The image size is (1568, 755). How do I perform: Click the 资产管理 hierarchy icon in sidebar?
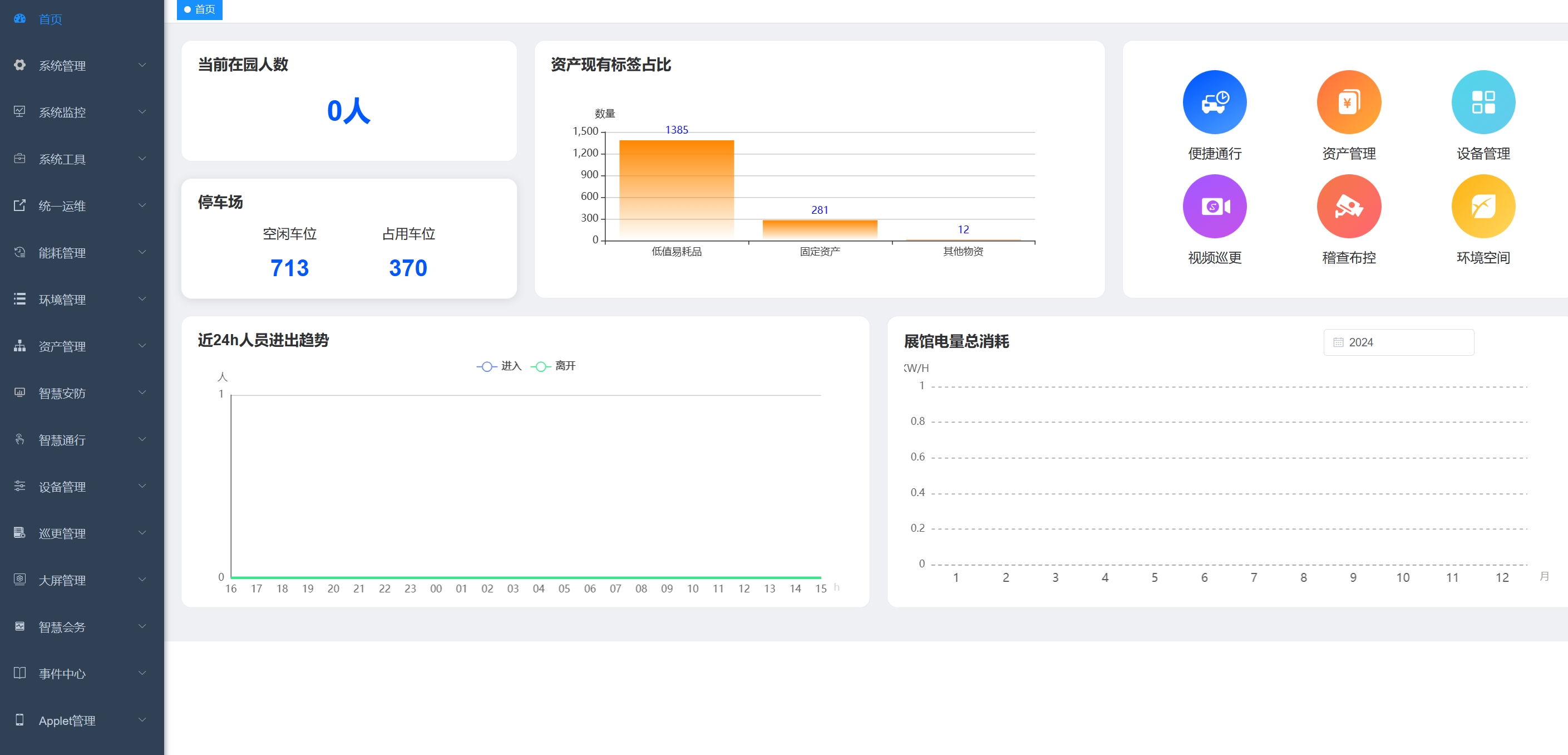pyautogui.click(x=19, y=346)
